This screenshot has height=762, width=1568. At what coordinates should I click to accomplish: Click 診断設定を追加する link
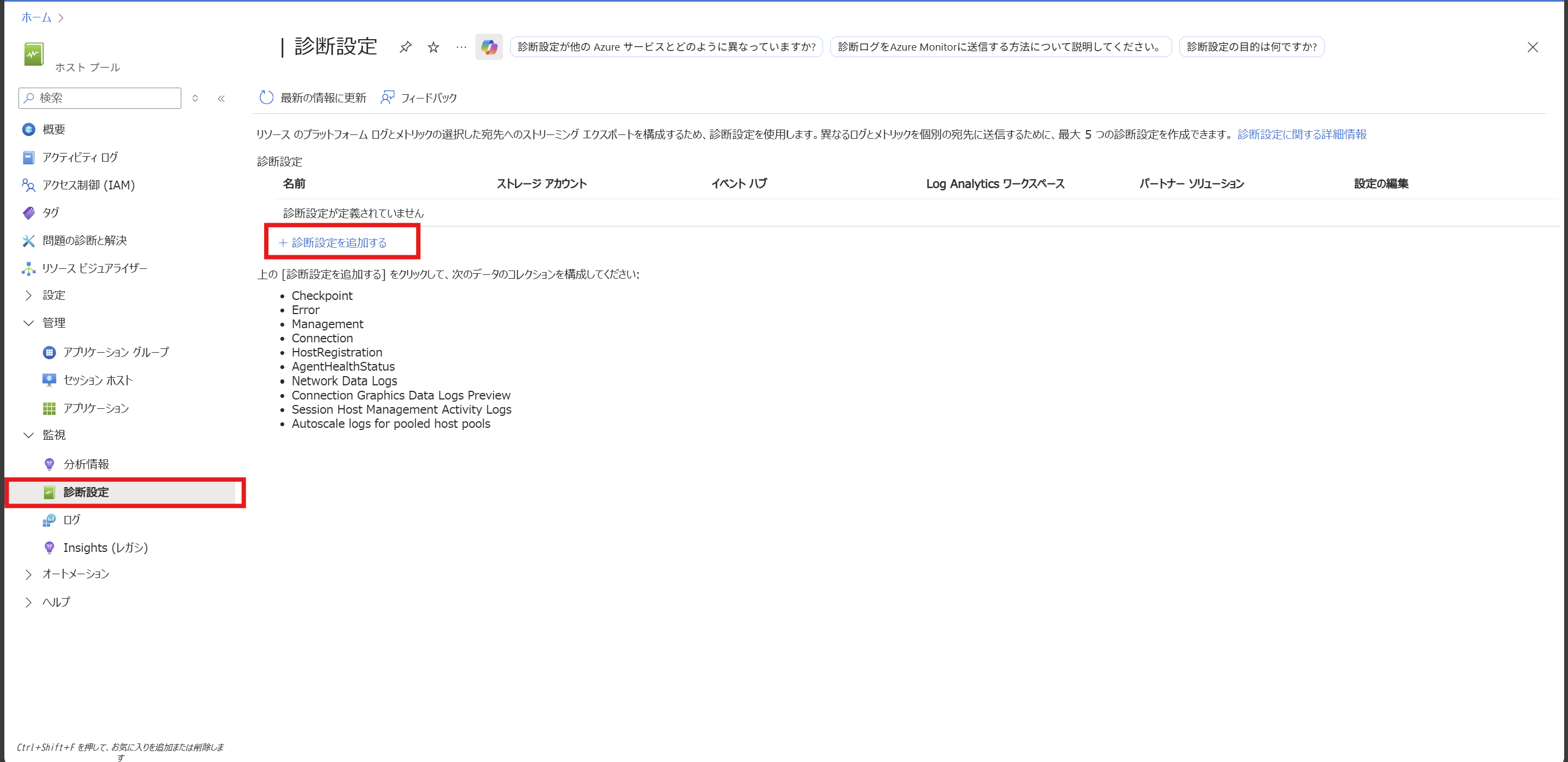coord(339,243)
